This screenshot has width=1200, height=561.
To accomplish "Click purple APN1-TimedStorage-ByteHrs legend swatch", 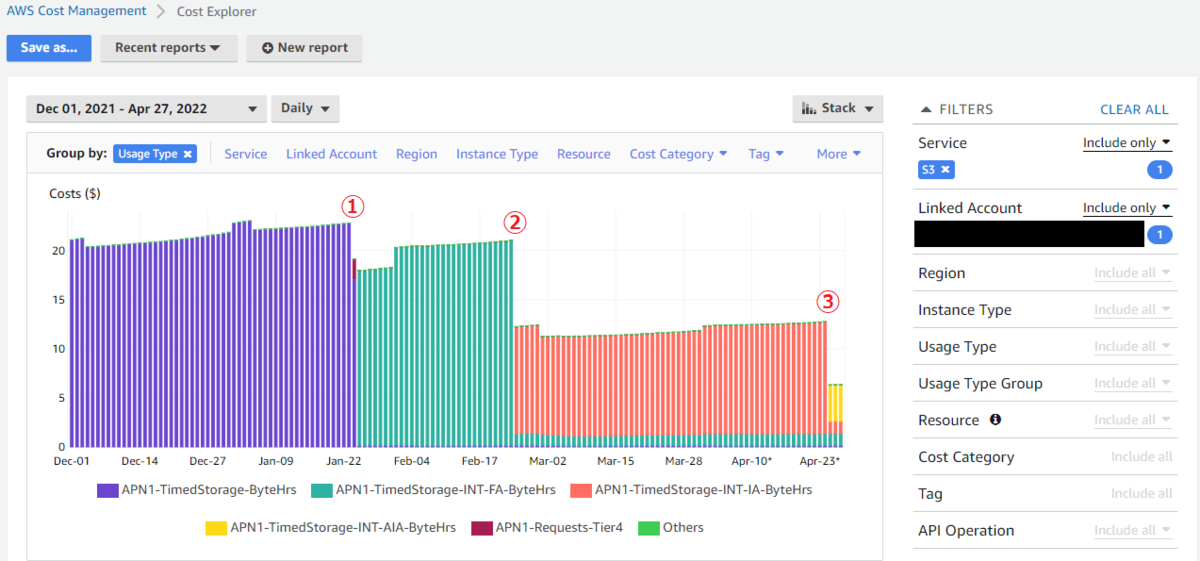I will (108, 490).
